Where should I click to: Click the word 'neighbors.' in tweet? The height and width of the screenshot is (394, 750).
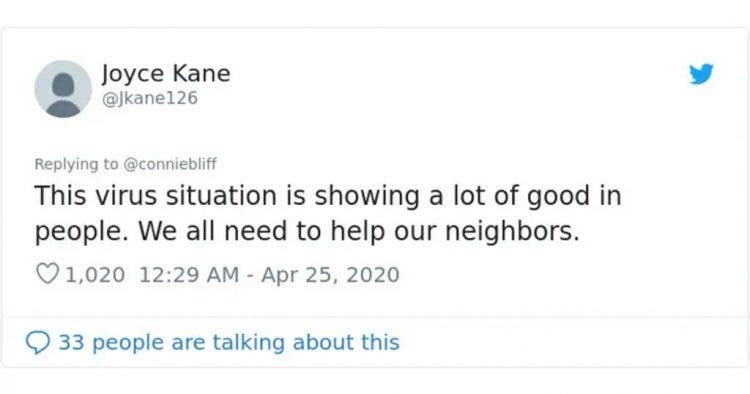[x=512, y=231]
